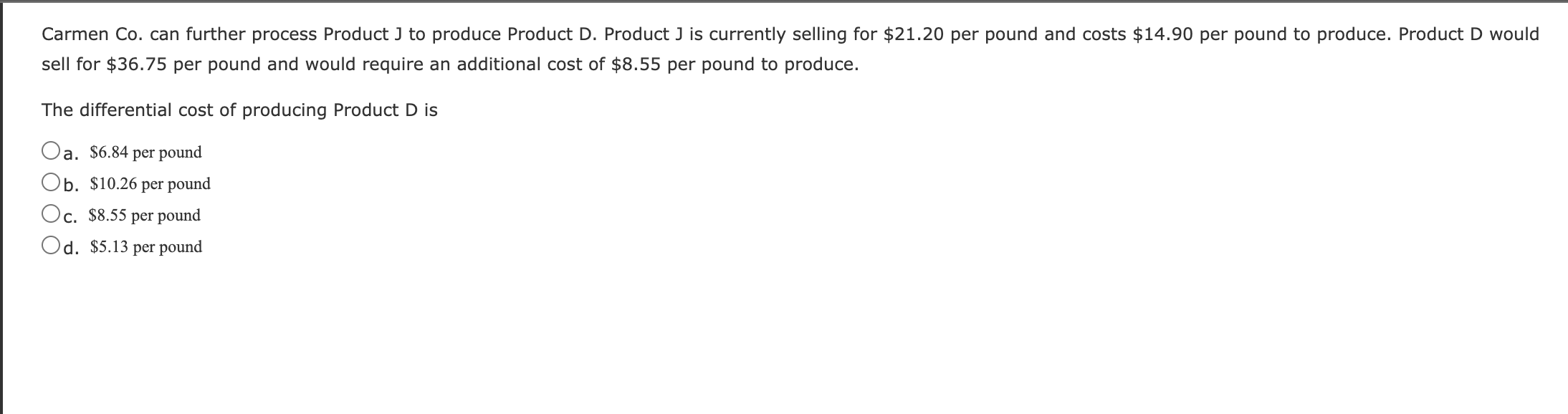Click the 'd.' option letter label
This screenshot has height=414, width=1568.
pos(71,247)
